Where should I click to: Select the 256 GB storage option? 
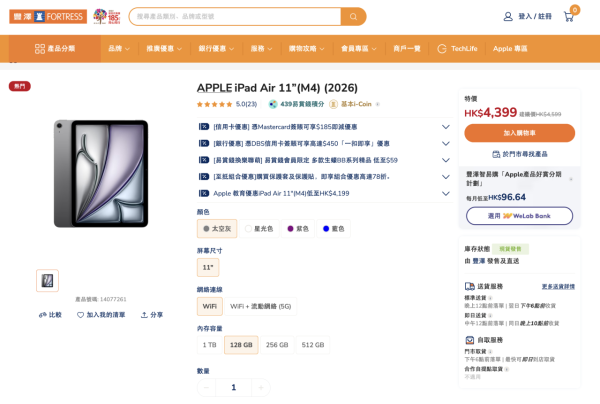click(277, 345)
